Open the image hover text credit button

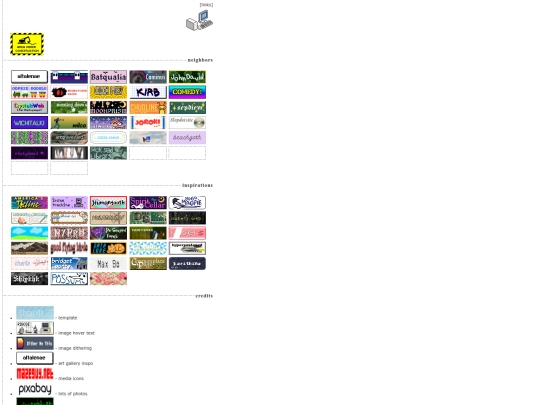tap(35, 328)
